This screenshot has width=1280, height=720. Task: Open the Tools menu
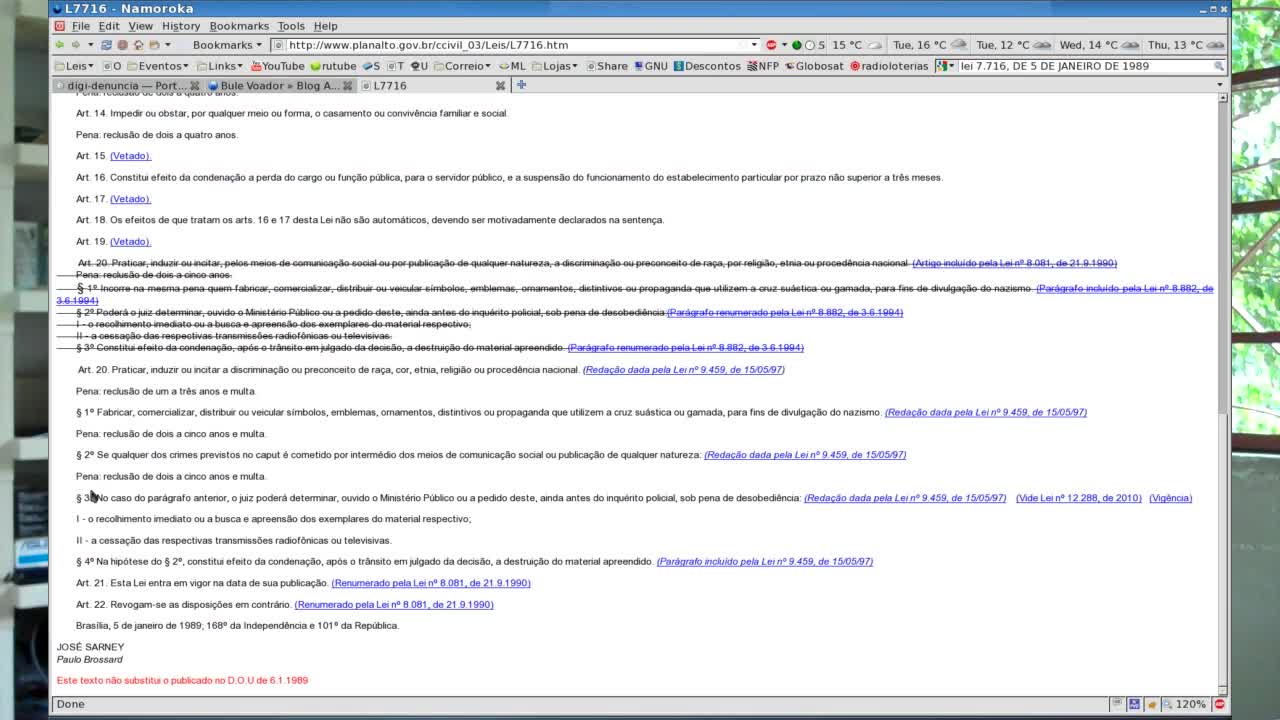pyautogui.click(x=291, y=26)
